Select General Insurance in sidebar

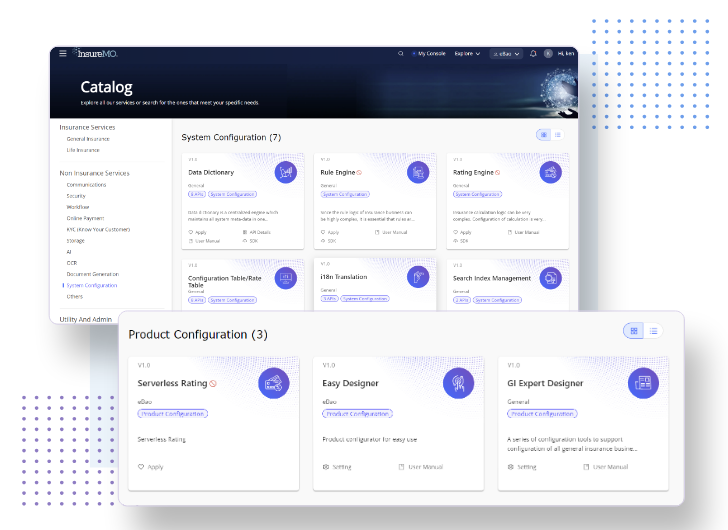(89, 139)
